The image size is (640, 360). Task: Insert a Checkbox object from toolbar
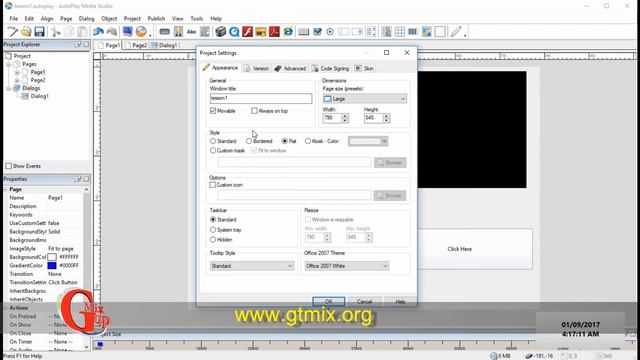click(317, 31)
